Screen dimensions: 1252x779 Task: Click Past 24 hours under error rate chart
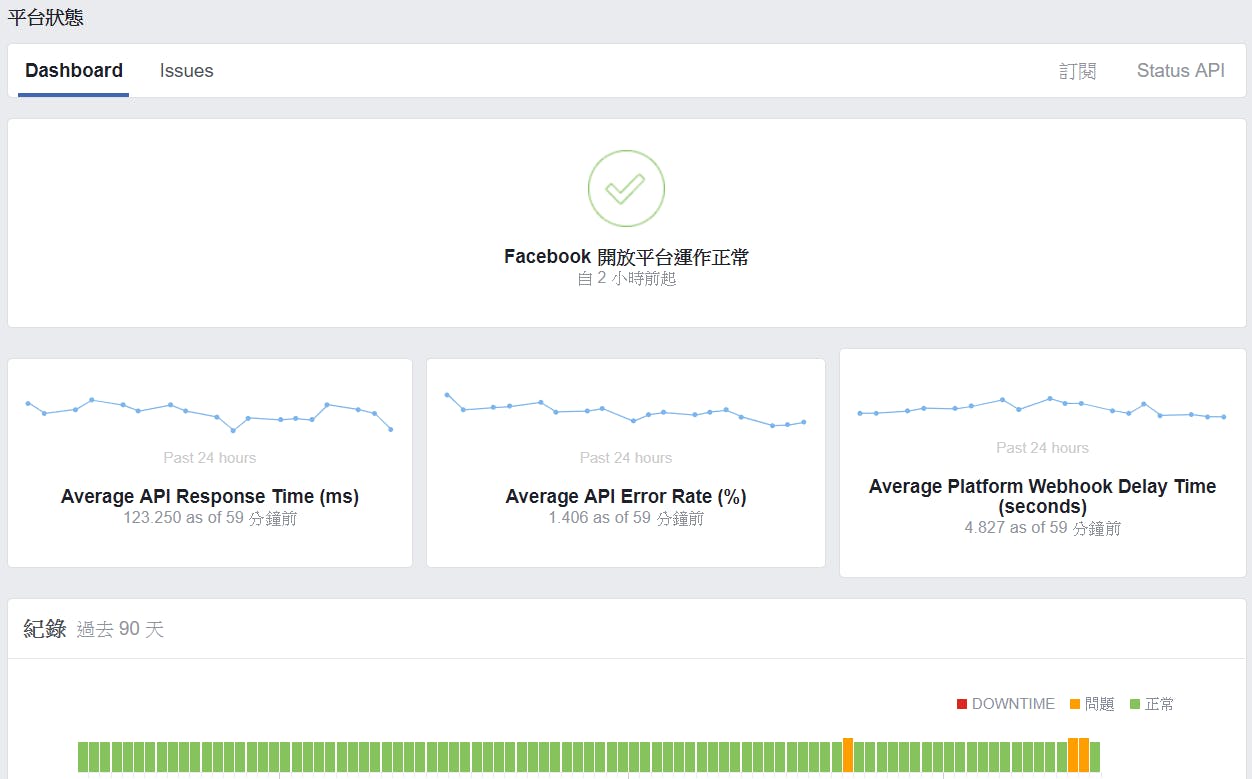click(626, 457)
